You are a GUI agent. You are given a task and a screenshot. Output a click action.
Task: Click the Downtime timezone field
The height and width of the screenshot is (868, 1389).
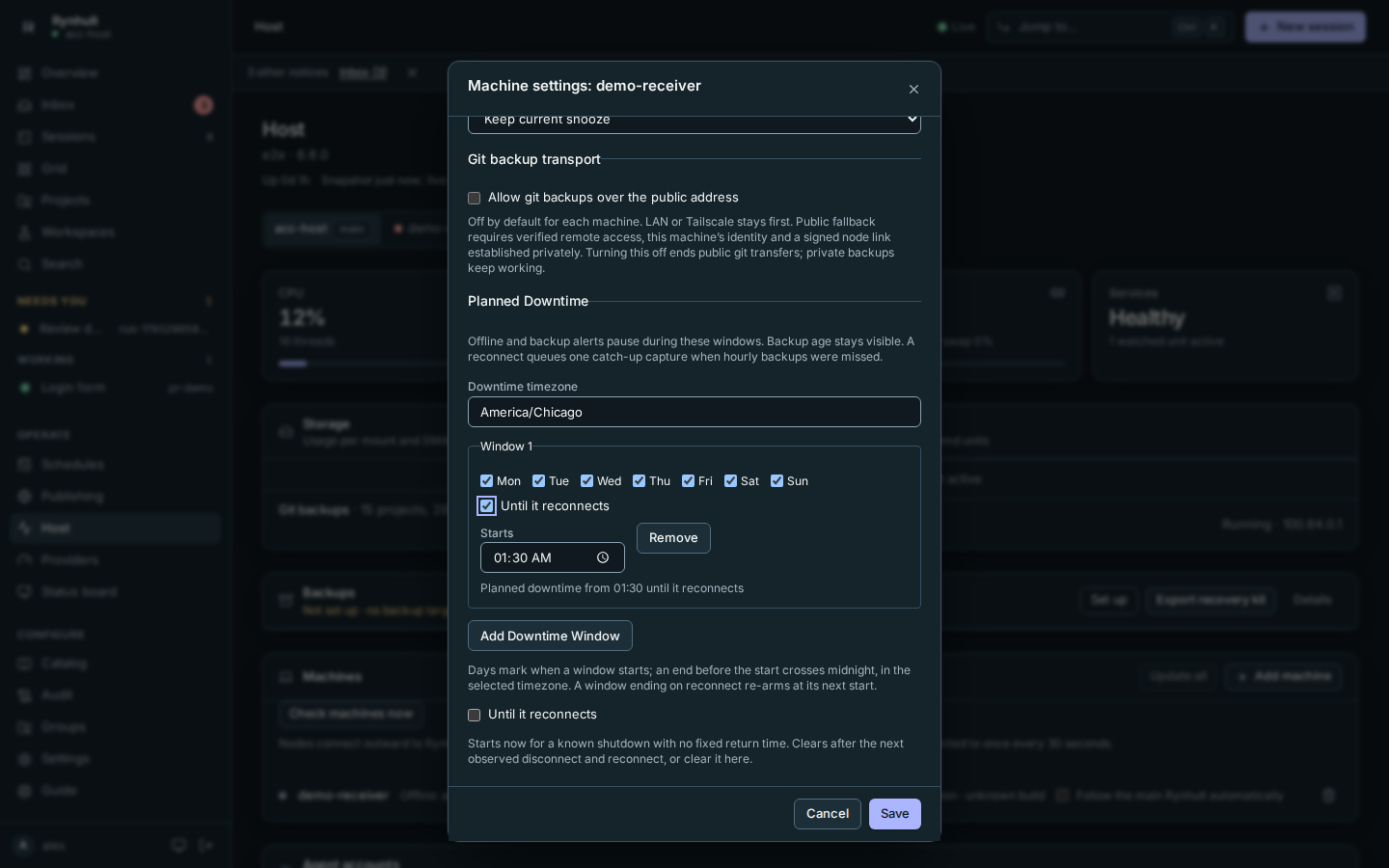click(694, 412)
